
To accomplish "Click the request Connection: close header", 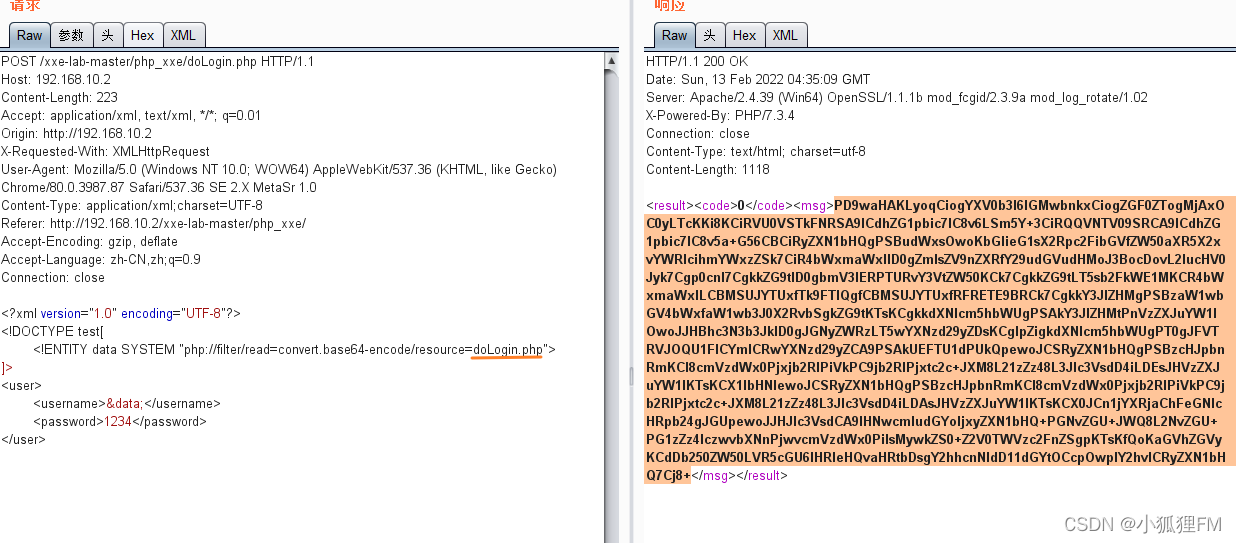I will 53,278.
